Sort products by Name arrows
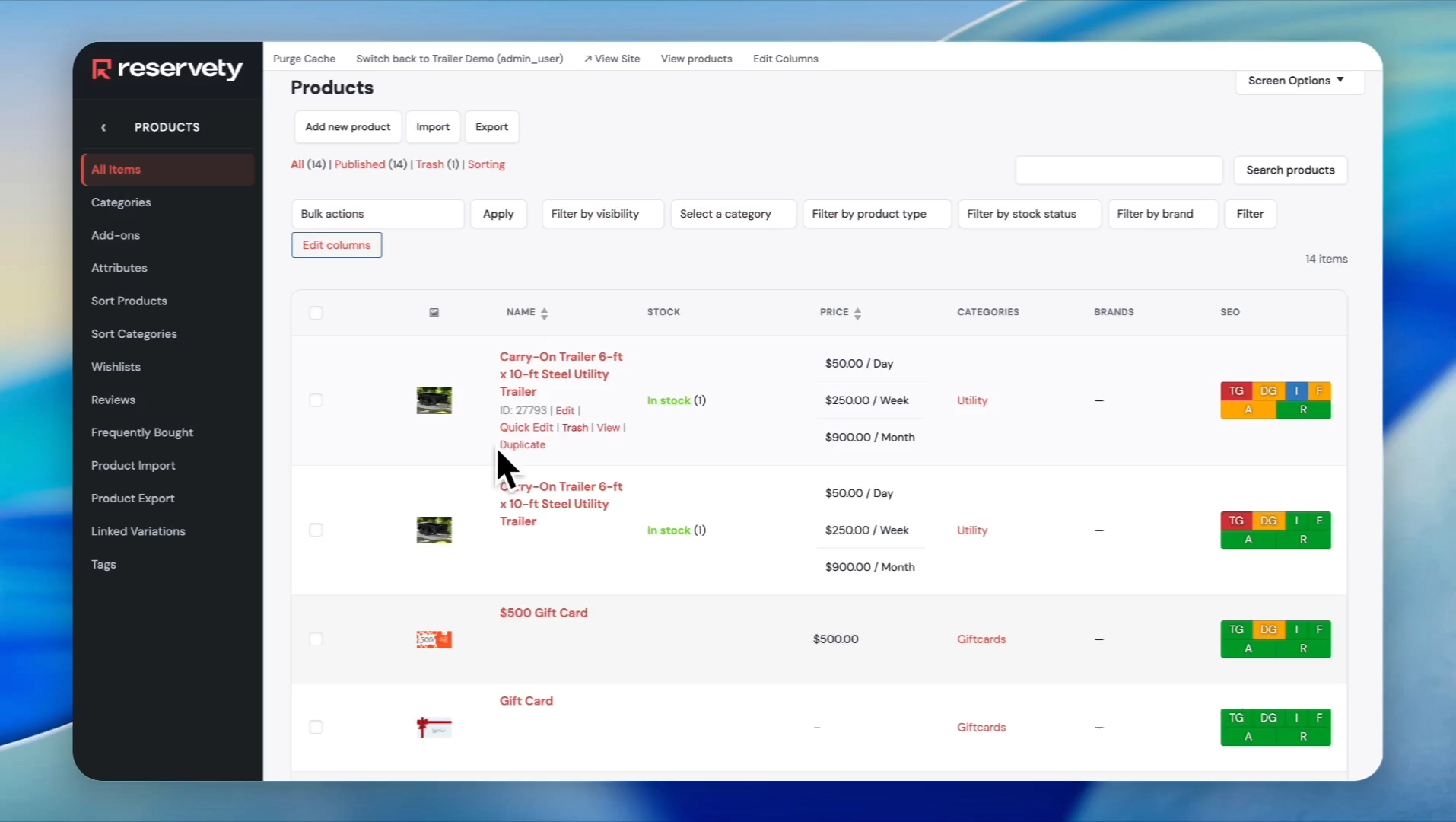 pos(544,313)
